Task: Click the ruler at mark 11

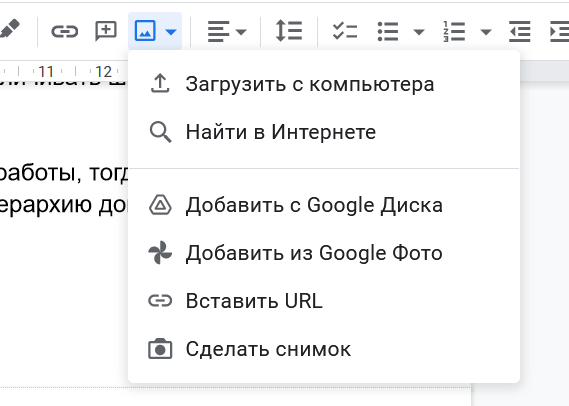Action: pos(46,72)
